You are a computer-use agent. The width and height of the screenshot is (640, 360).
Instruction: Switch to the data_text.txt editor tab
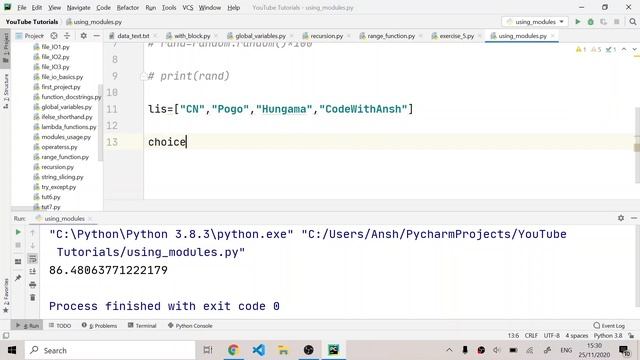click(x=133, y=36)
